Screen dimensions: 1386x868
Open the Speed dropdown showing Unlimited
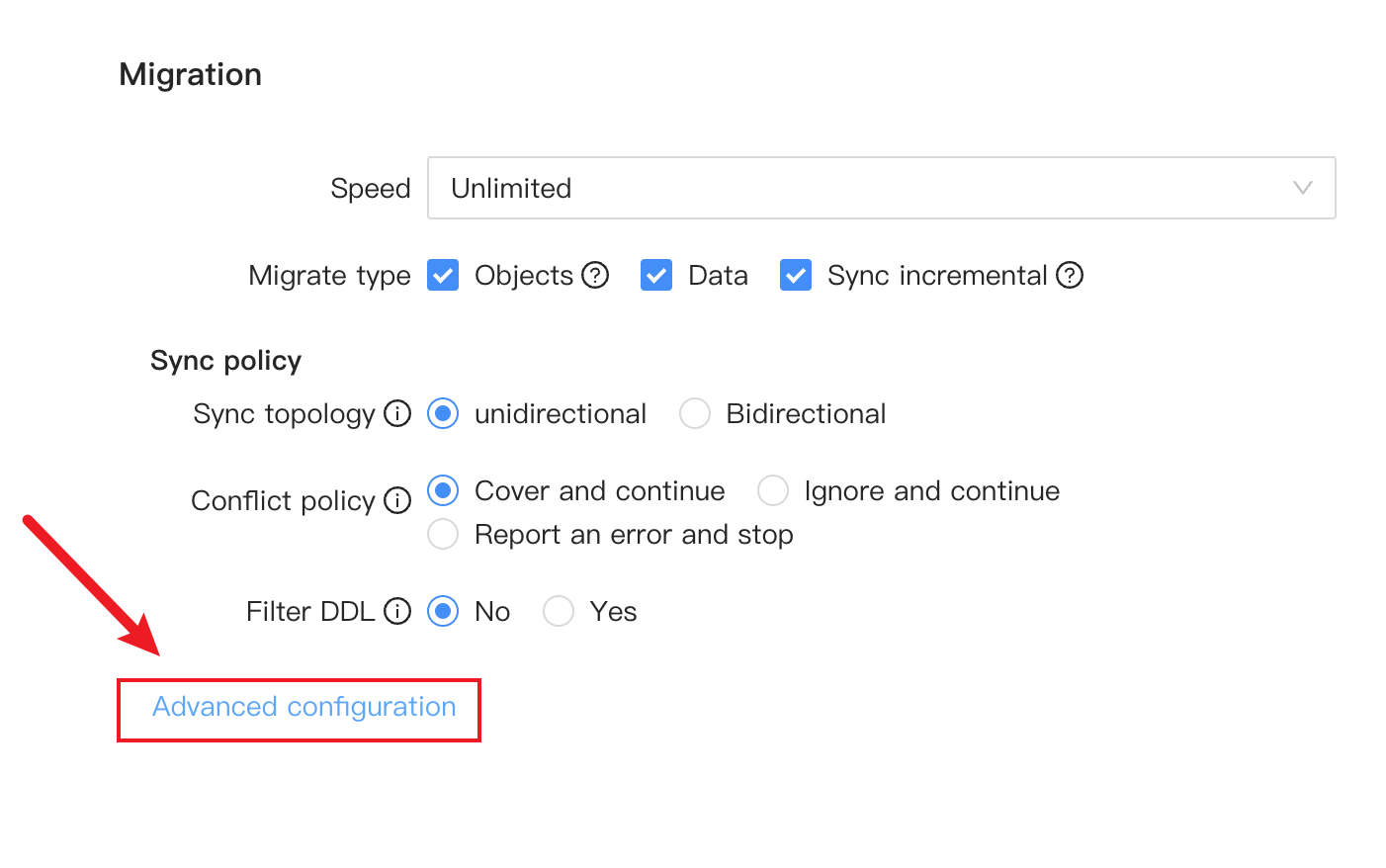click(882, 188)
